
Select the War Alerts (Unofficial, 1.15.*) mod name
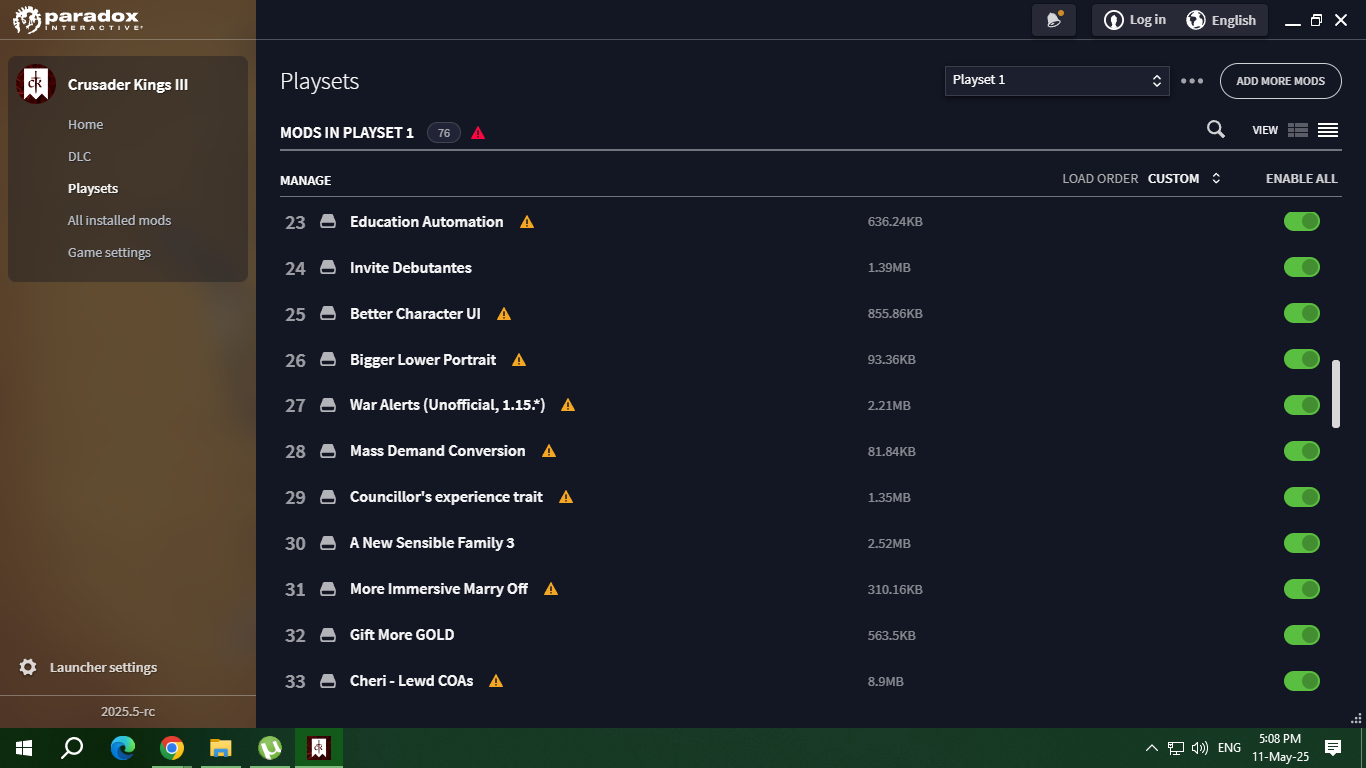coord(447,405)
